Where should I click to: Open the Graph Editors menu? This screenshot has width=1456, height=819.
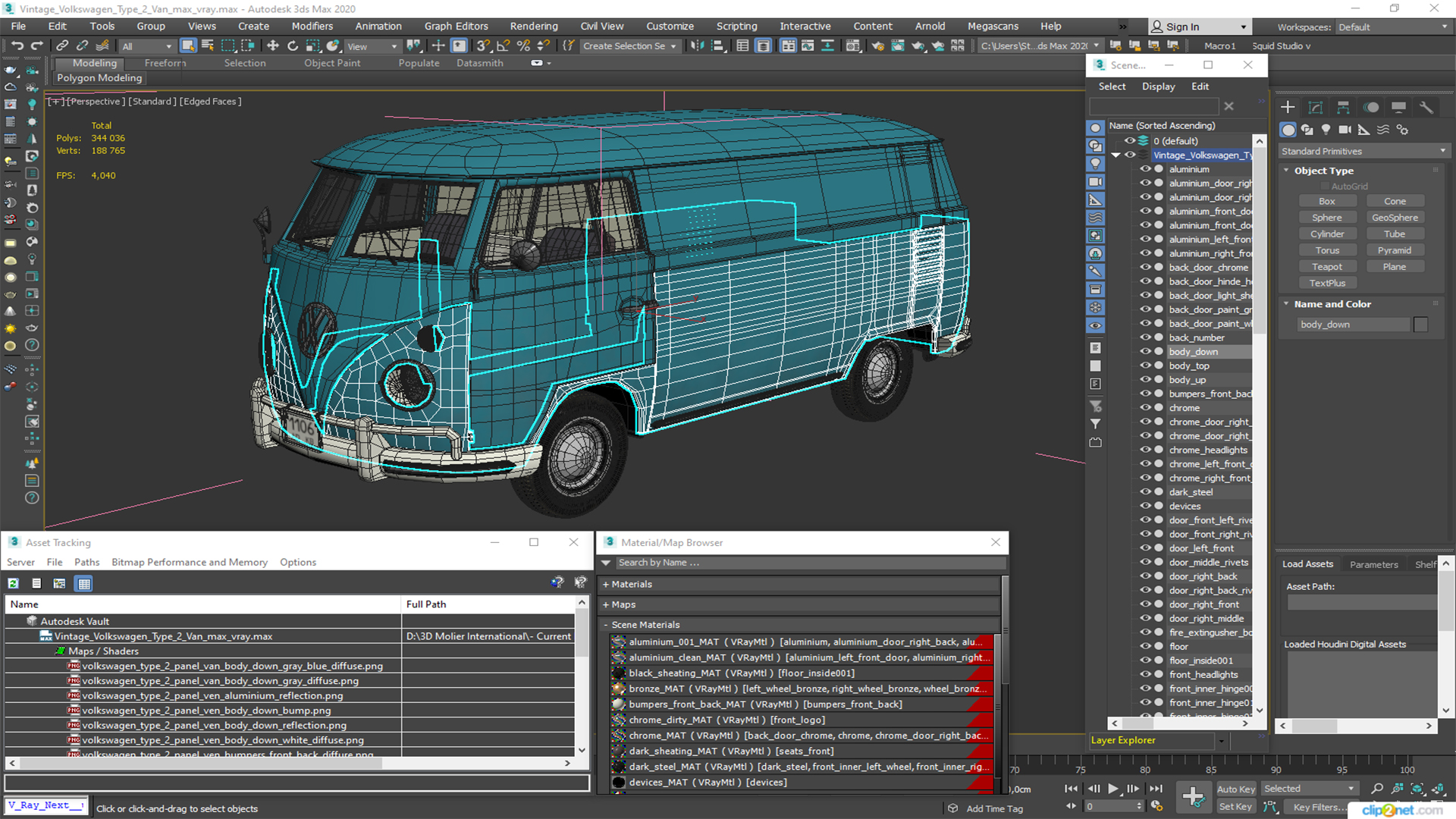point(456,26)
